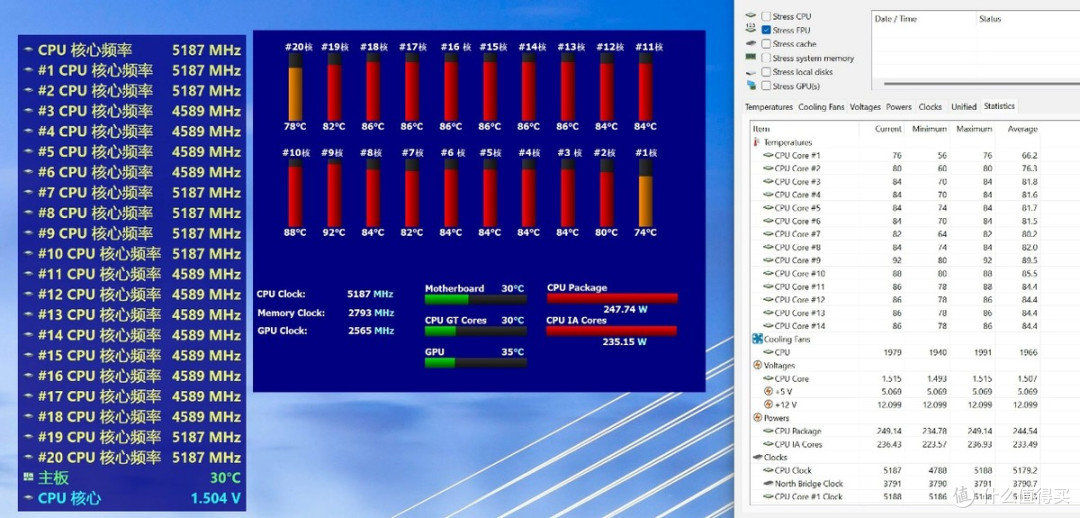Enable the Stress system memory checkbox
This screenshot has width=1080, height=518.
point(766,58)
